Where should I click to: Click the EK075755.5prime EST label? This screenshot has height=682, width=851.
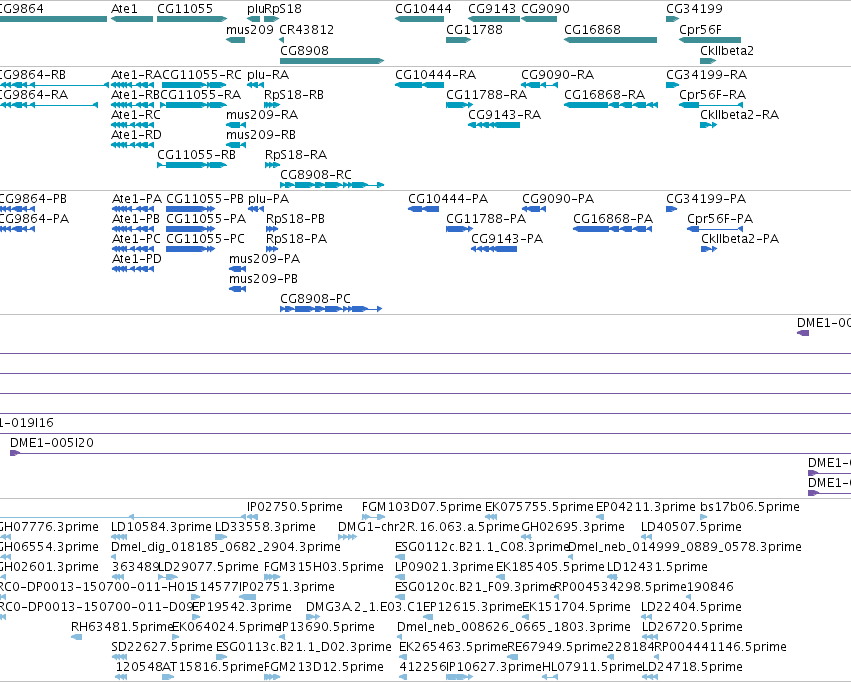point(539,507)
